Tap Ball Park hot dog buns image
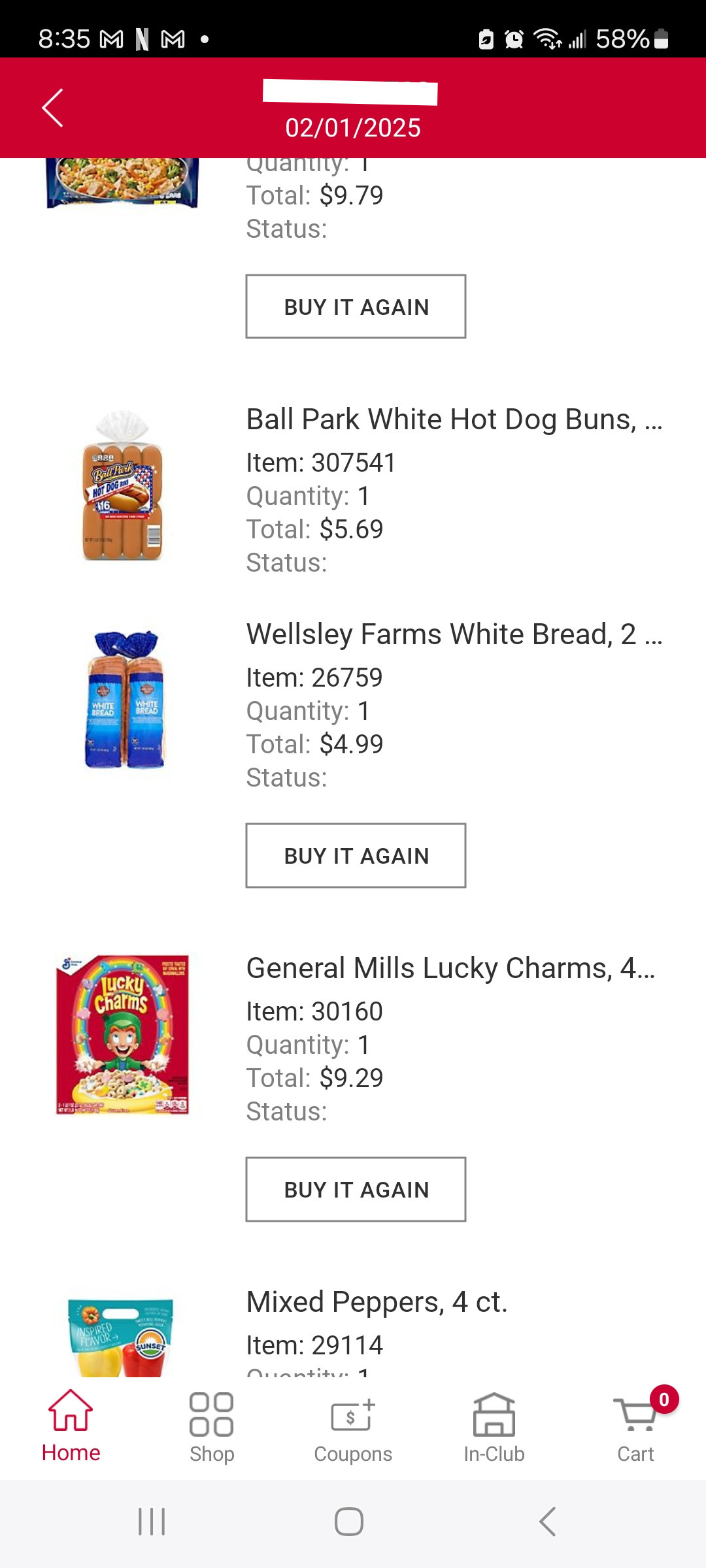This screenshot has height=1568, width=706. [x=123, y=485]
